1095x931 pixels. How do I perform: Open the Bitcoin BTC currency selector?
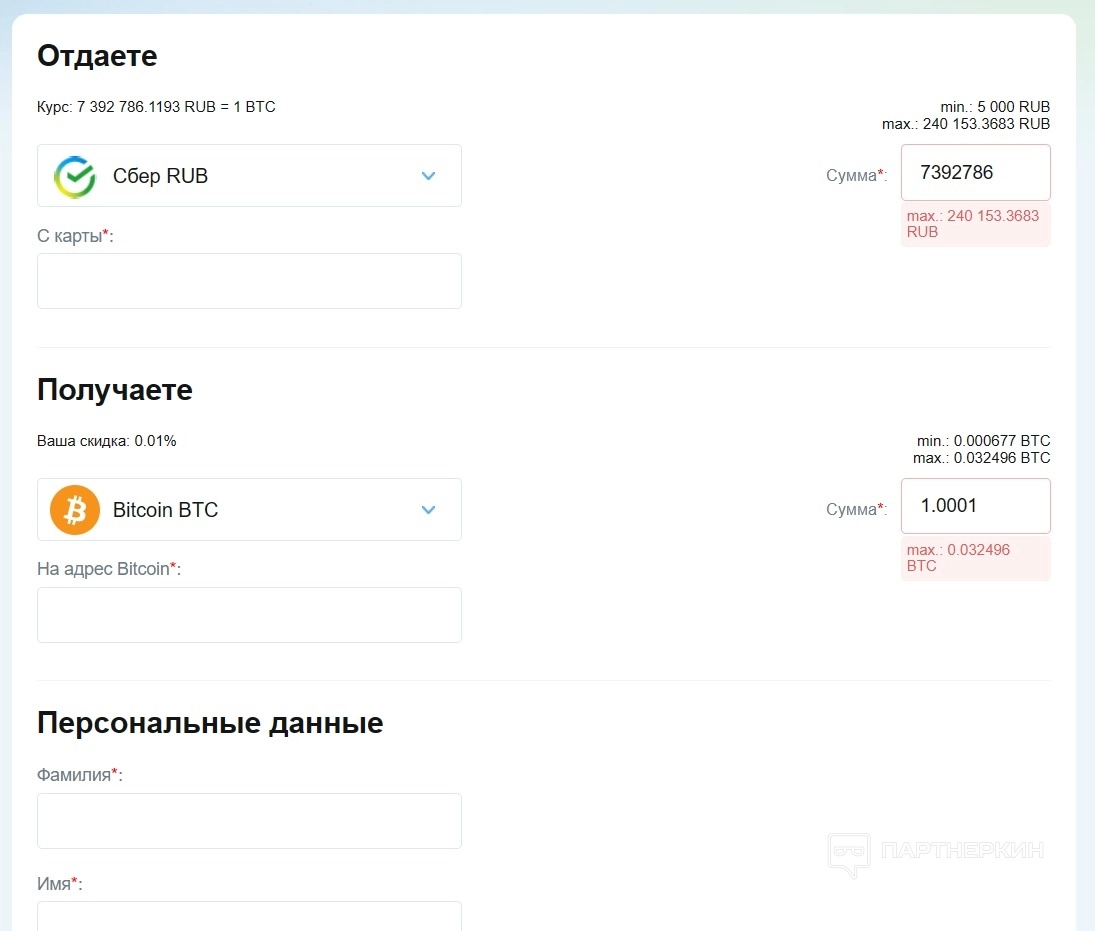249,509
